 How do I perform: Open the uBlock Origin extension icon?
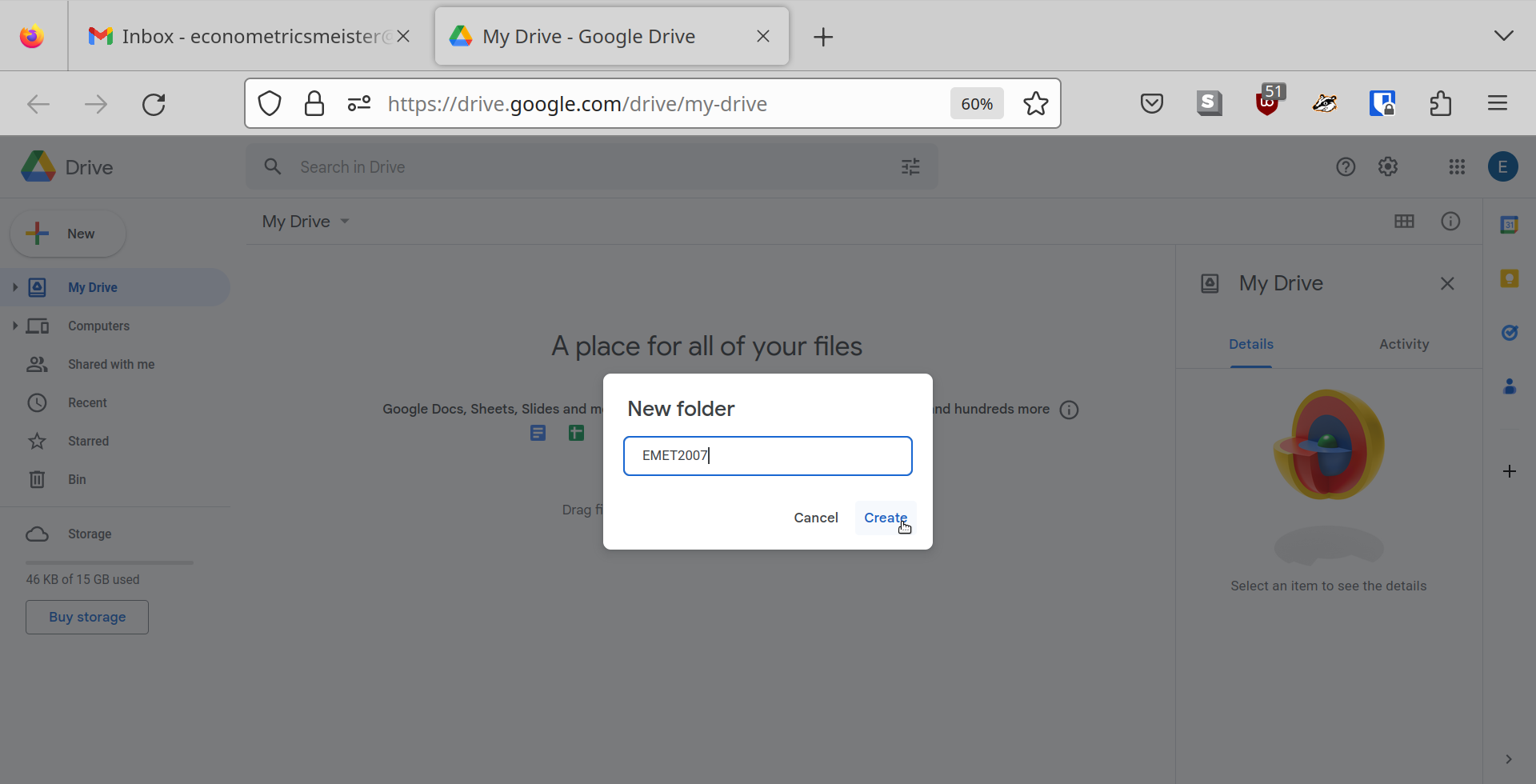[1269, 101]
